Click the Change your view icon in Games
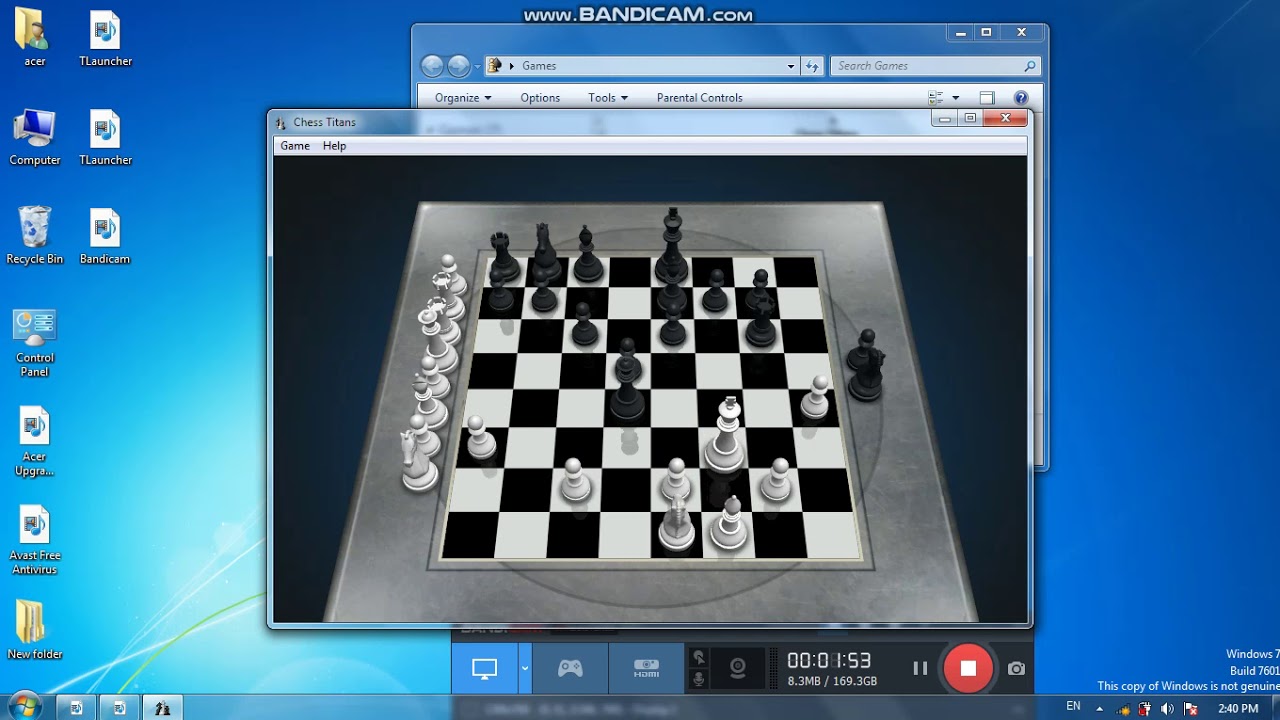Viewport: 1280px width, 720px height. tap(936, 98)
